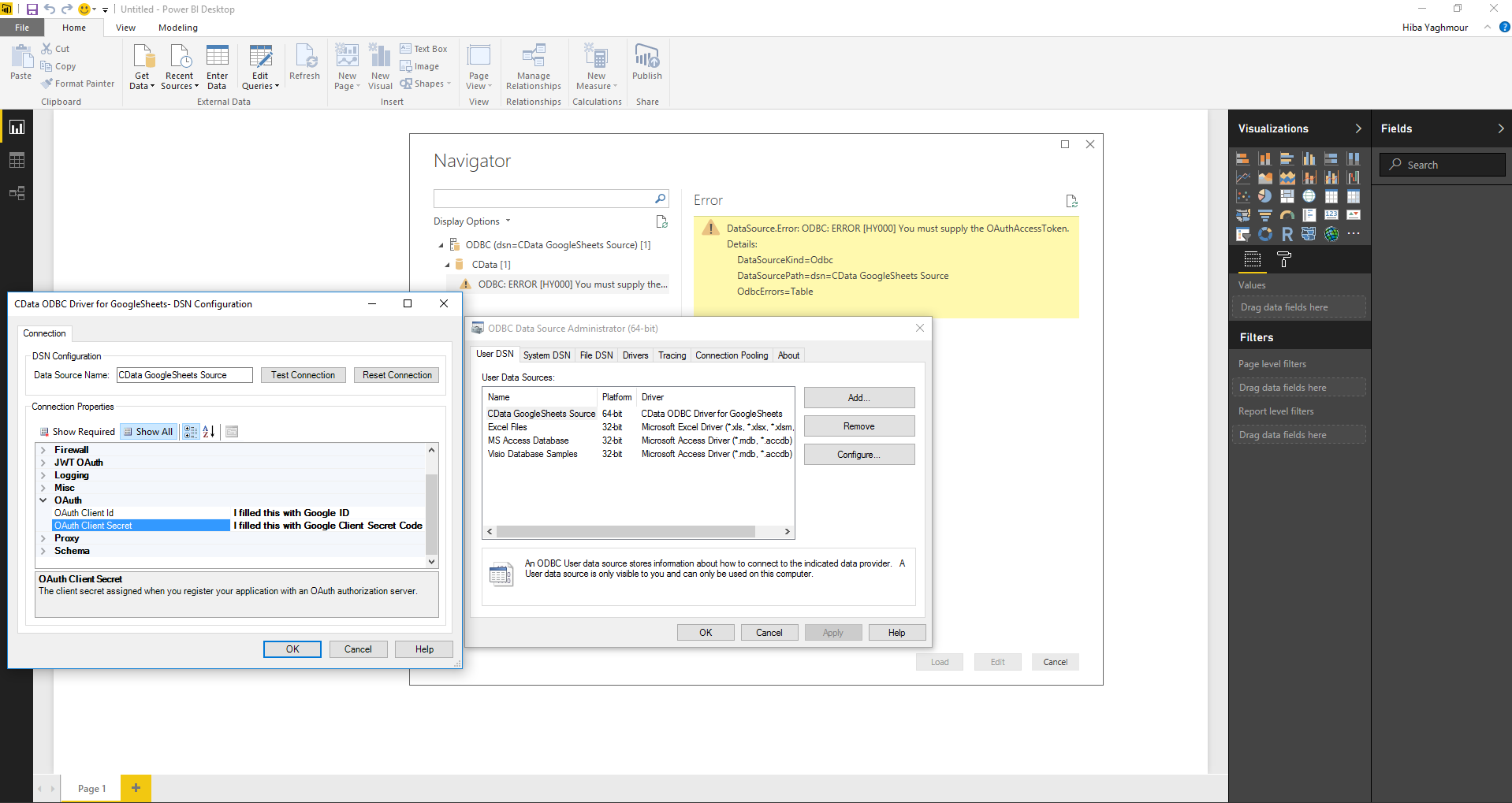Open the Modeling ribbon tab
Screen dimensions: 1512x803
[177, 28]
